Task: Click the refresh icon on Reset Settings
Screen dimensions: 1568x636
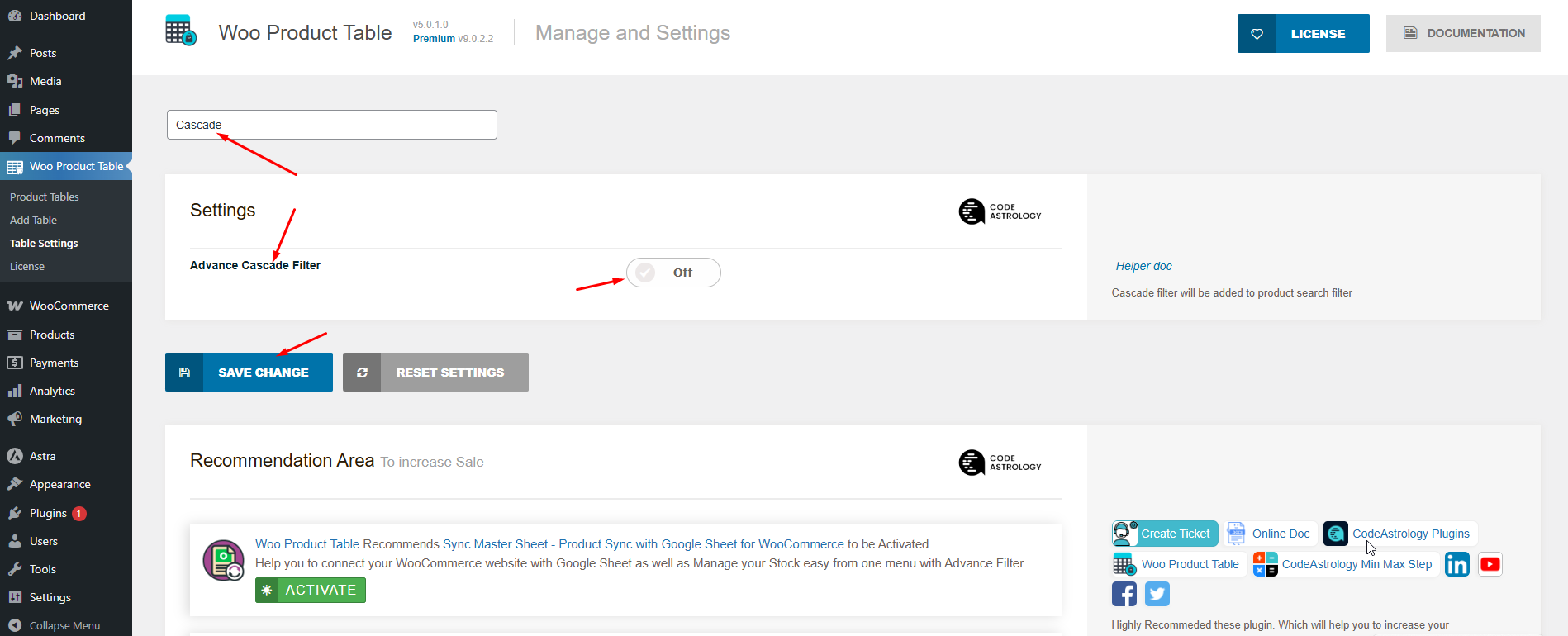Action: (362, 373)
